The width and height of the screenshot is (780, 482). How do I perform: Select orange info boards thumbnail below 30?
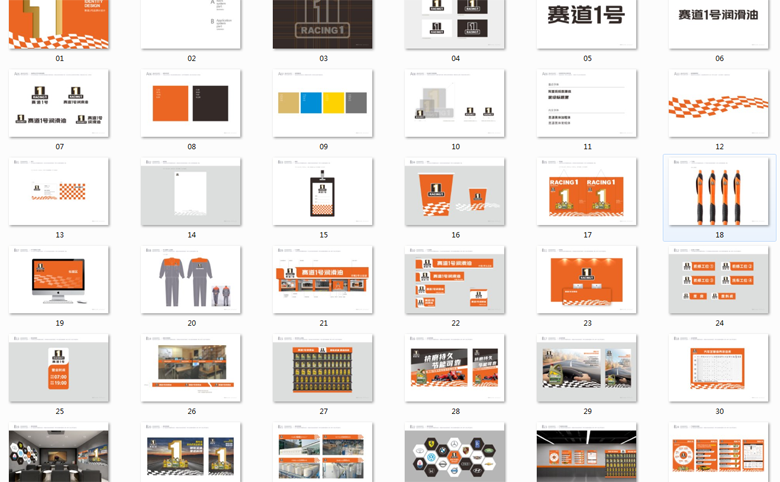(x=719, y=452)
